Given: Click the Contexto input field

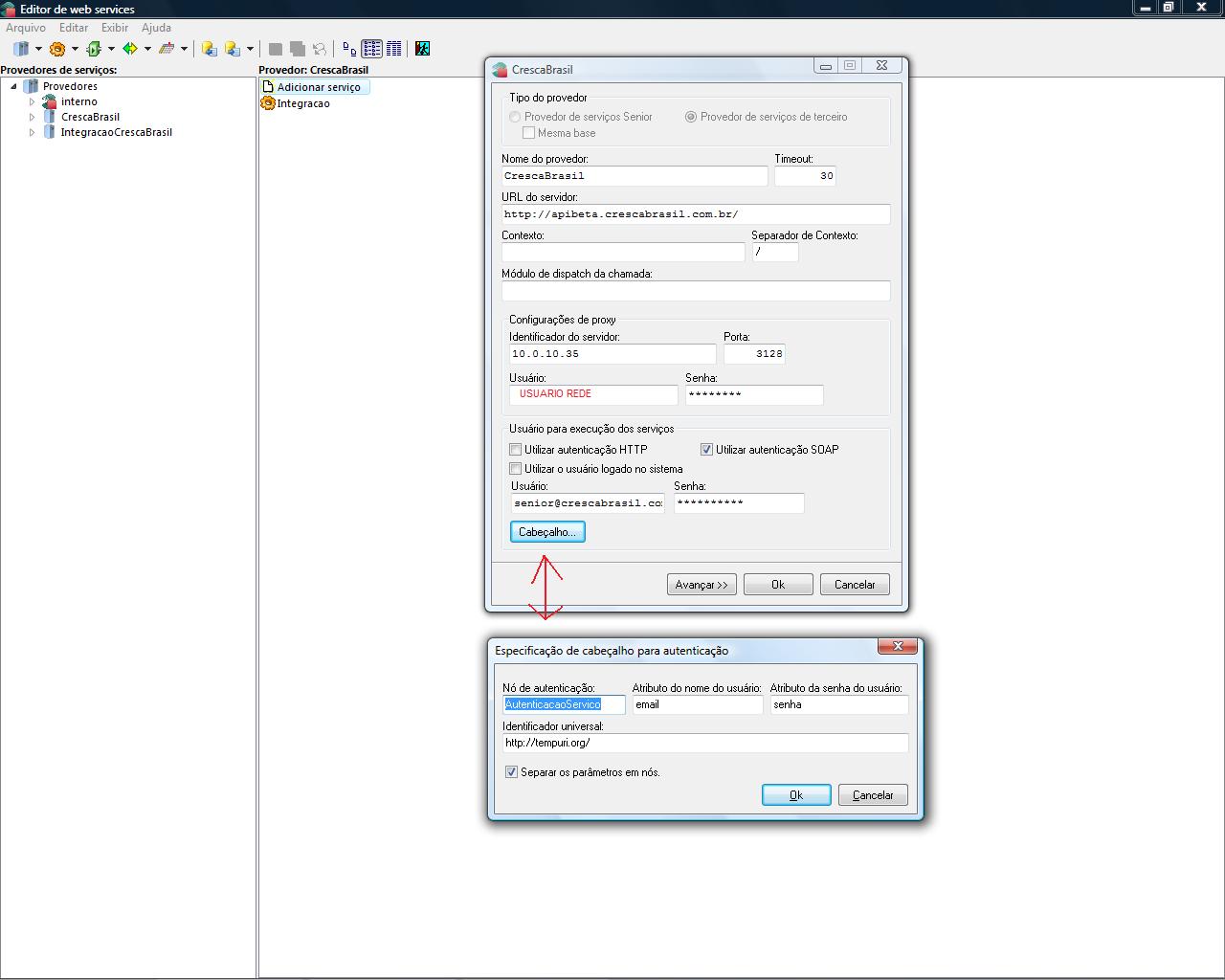Looking at the screenshot, I should (x=623, y=253).
